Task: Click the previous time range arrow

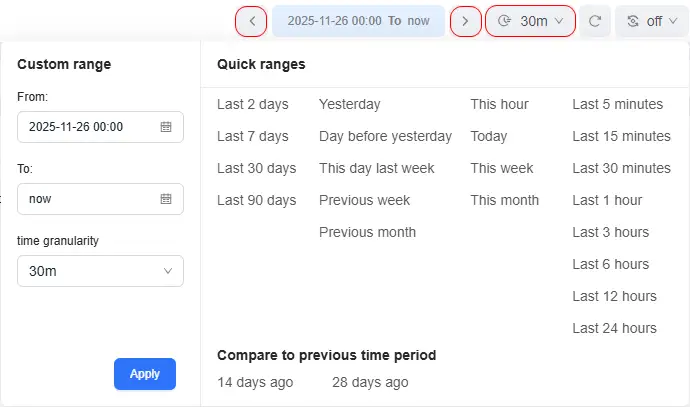Action: point(251,21)
